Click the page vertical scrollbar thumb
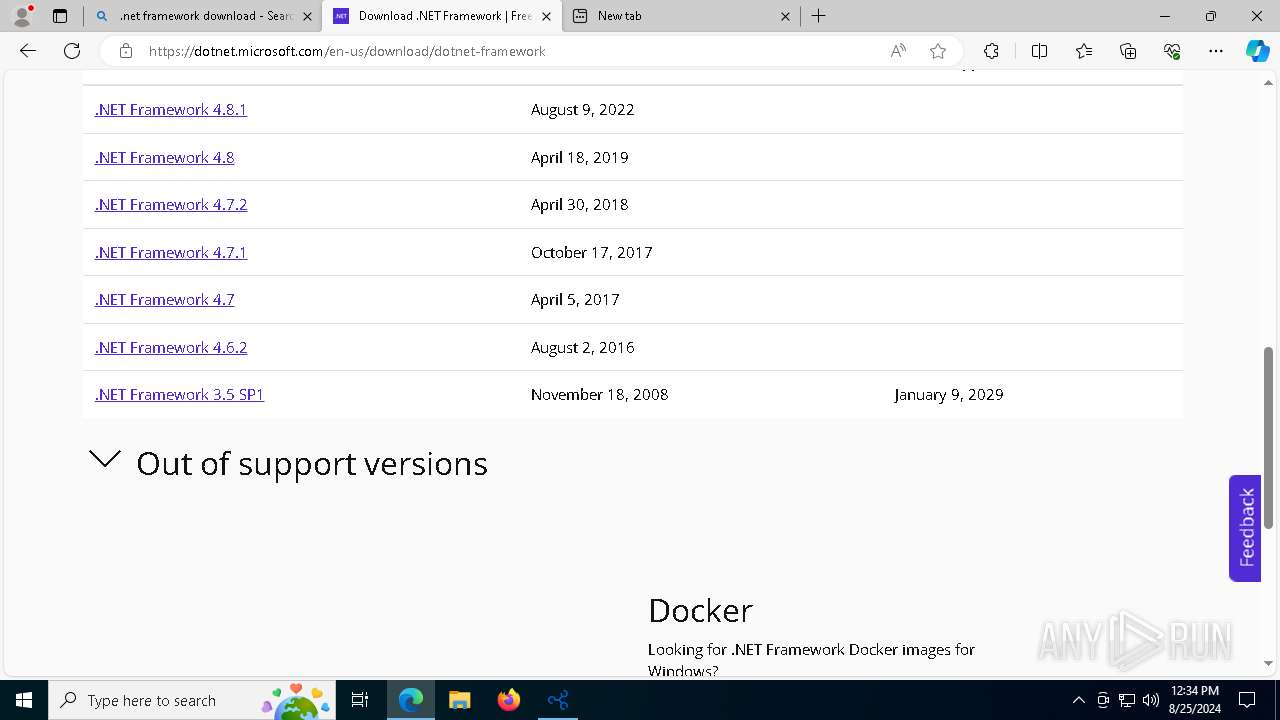This screenshot has width=1280, height=720. (x=1269, y=438)
